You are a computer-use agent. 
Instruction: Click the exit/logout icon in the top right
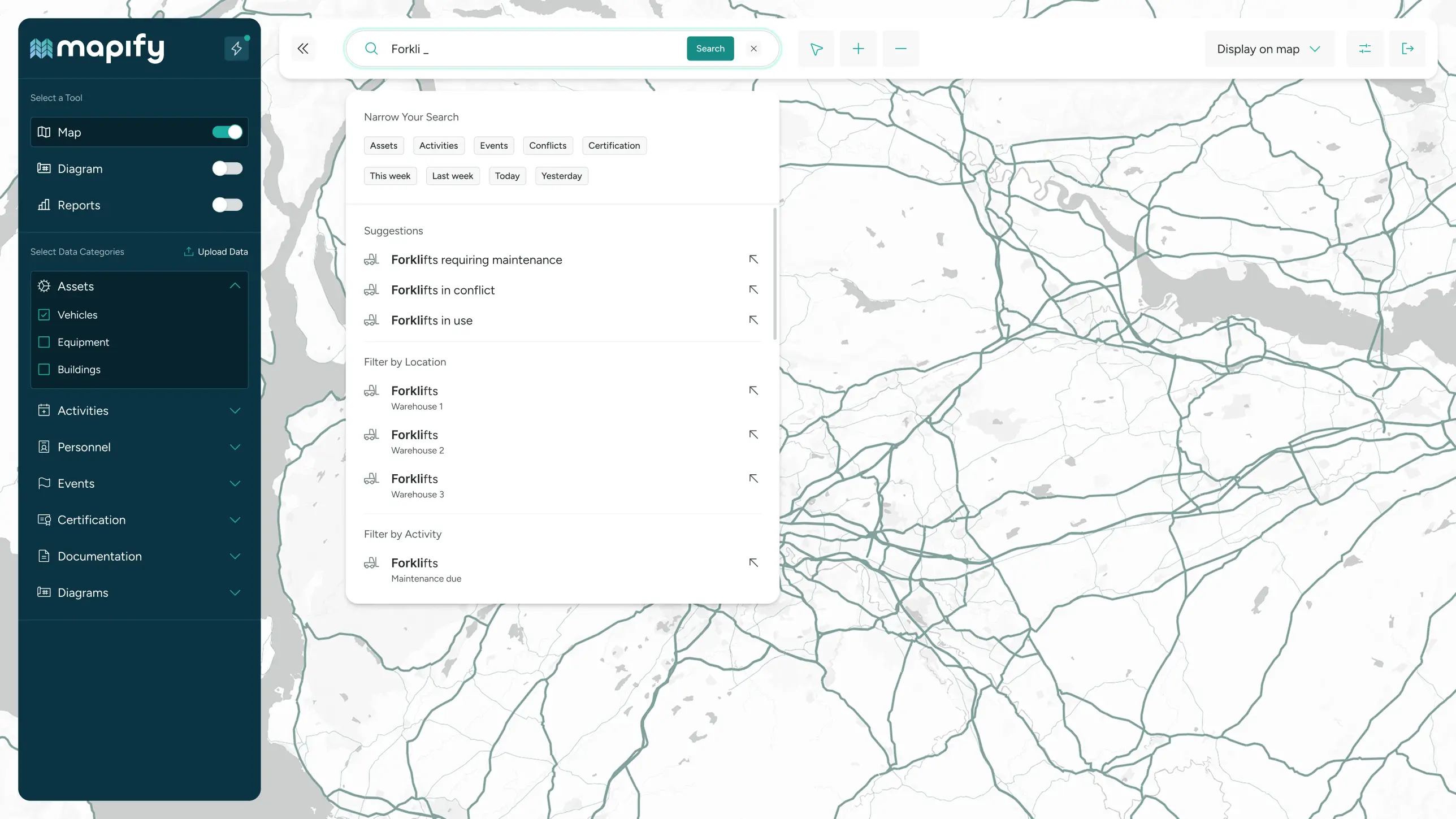(x=1408, y=49)
